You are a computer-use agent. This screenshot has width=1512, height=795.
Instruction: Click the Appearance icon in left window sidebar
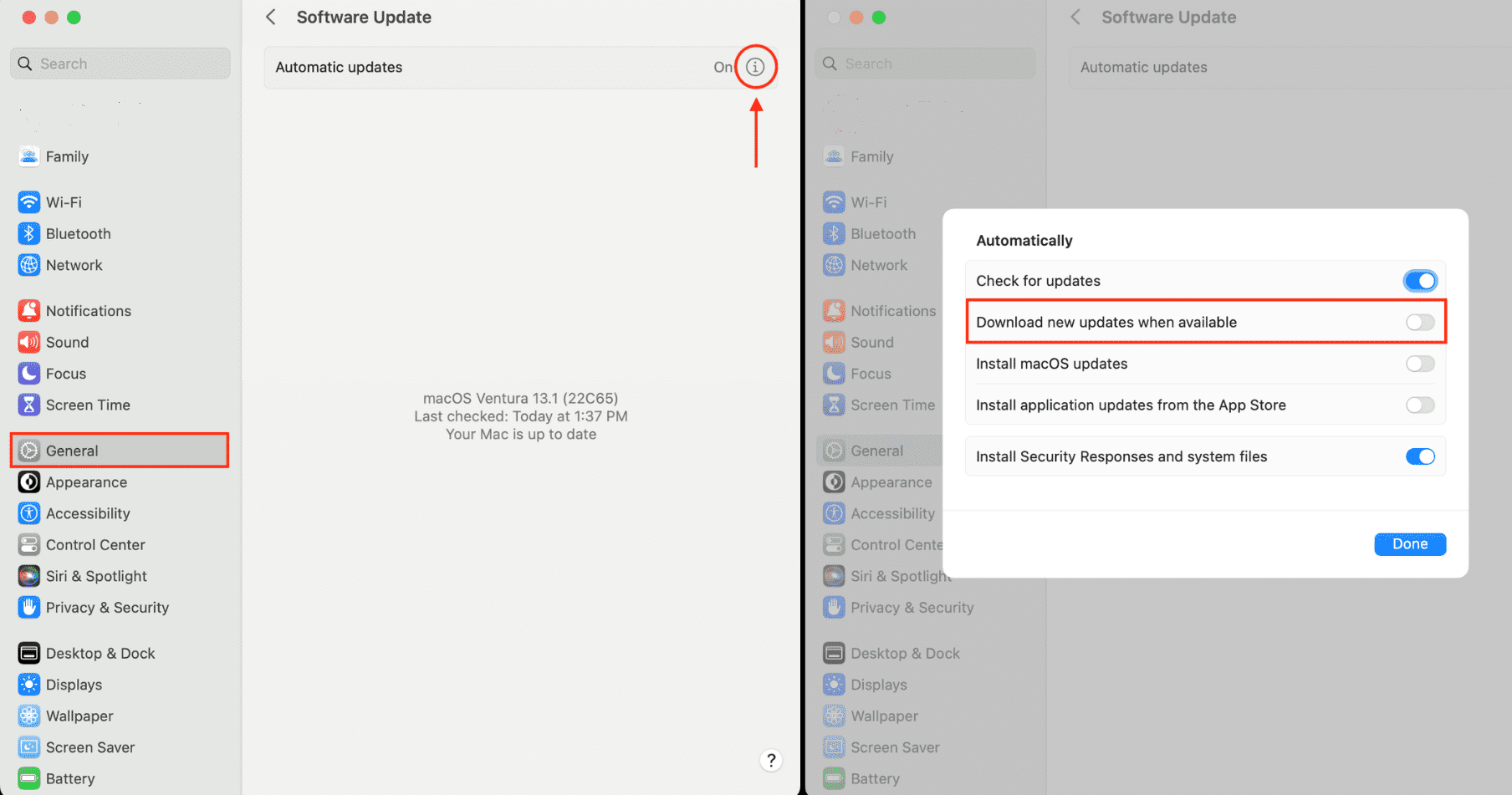29,482
